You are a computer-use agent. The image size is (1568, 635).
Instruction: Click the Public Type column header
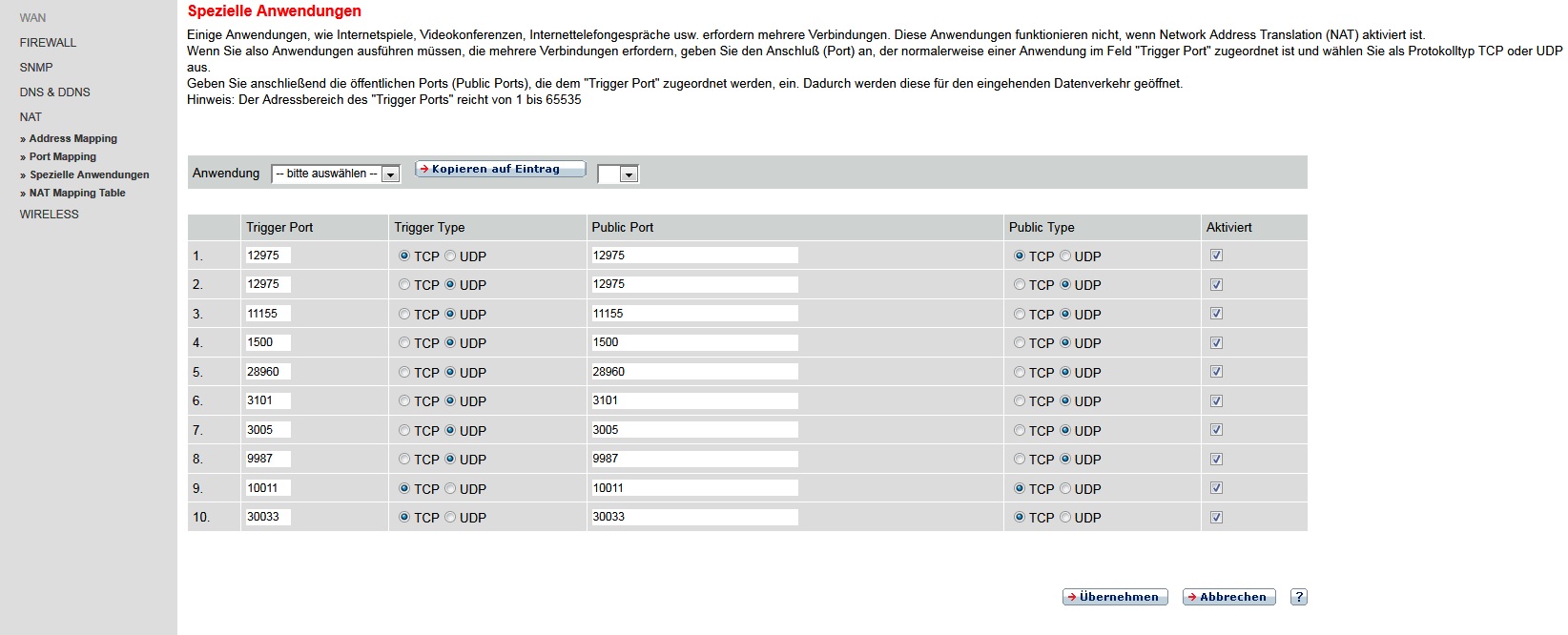(1042, 227)
